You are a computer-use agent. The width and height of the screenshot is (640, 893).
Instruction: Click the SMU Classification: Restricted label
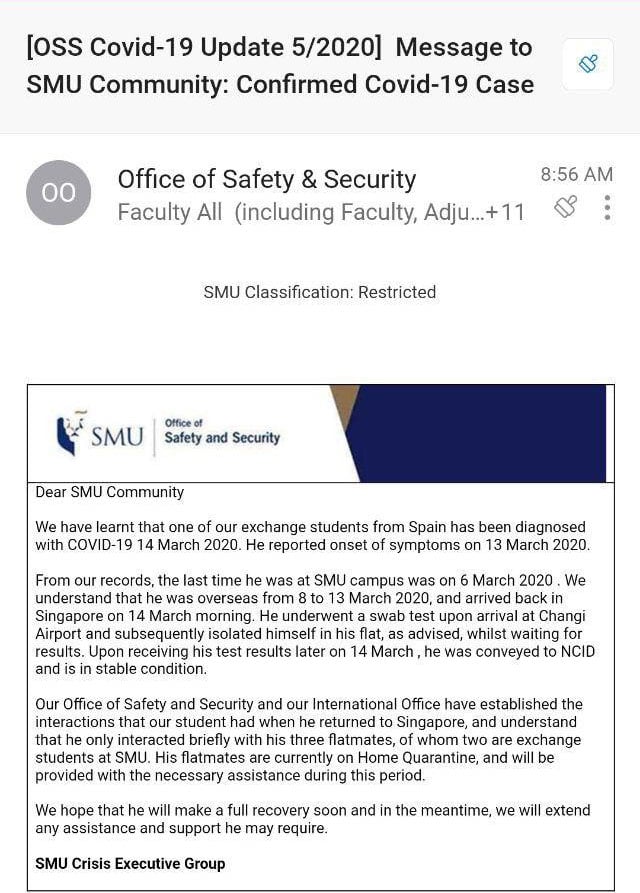320,292
